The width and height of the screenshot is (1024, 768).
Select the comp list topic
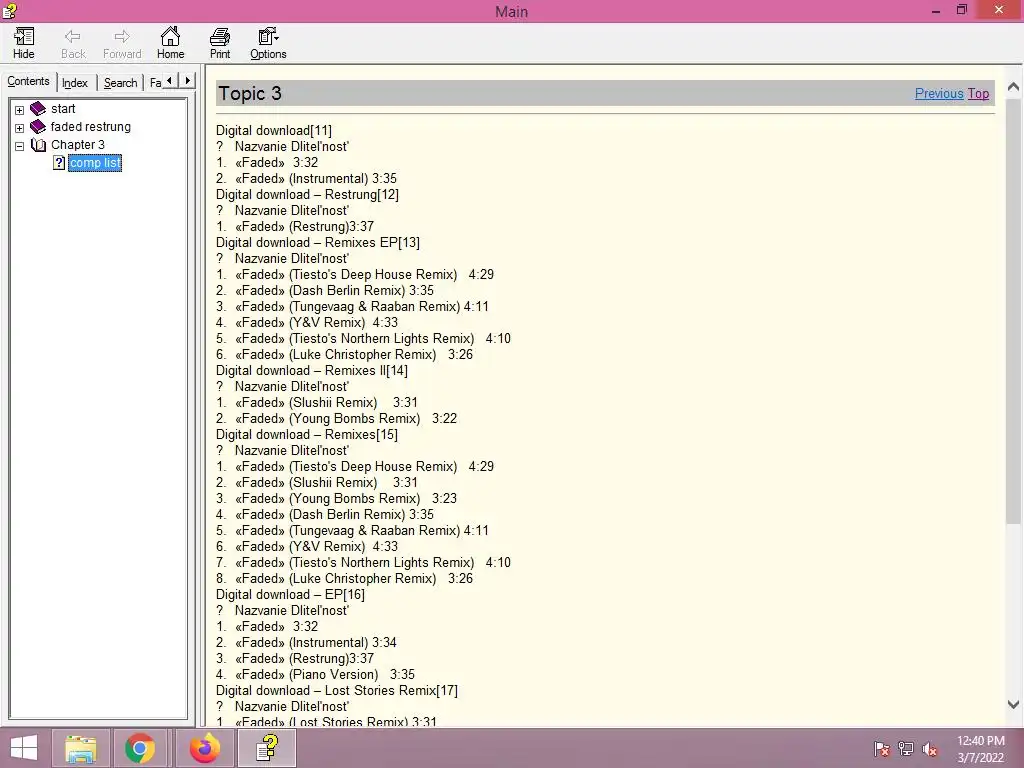tap(95, 163)
